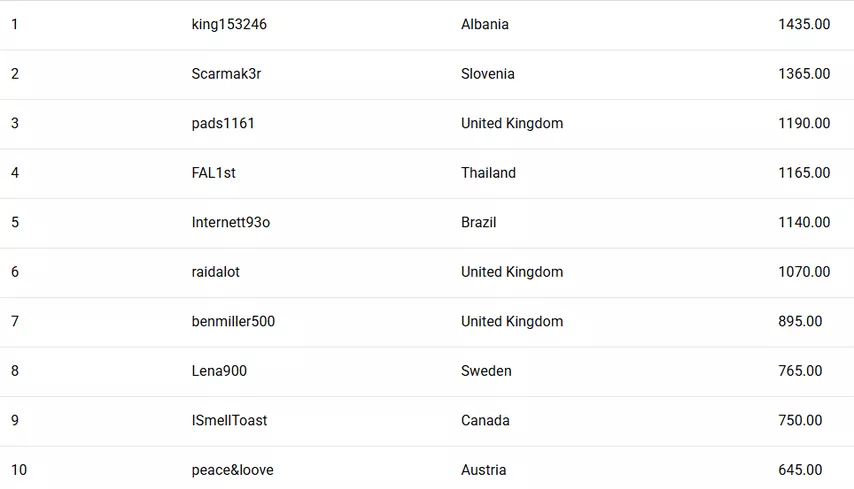
Task: Click the 1070.00 score value
Action: pos(804,272)
